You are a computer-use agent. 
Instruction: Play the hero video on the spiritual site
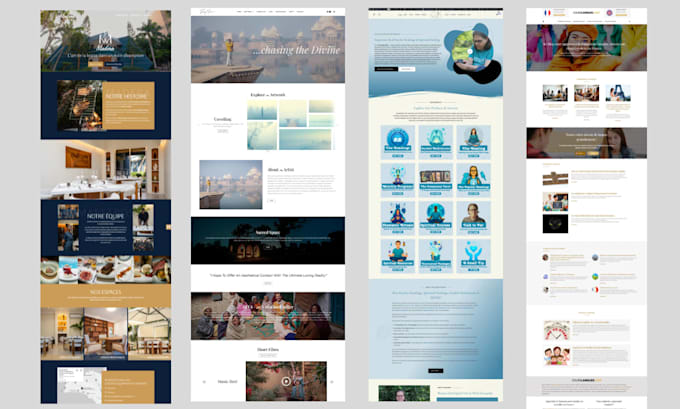pos(470,51)
